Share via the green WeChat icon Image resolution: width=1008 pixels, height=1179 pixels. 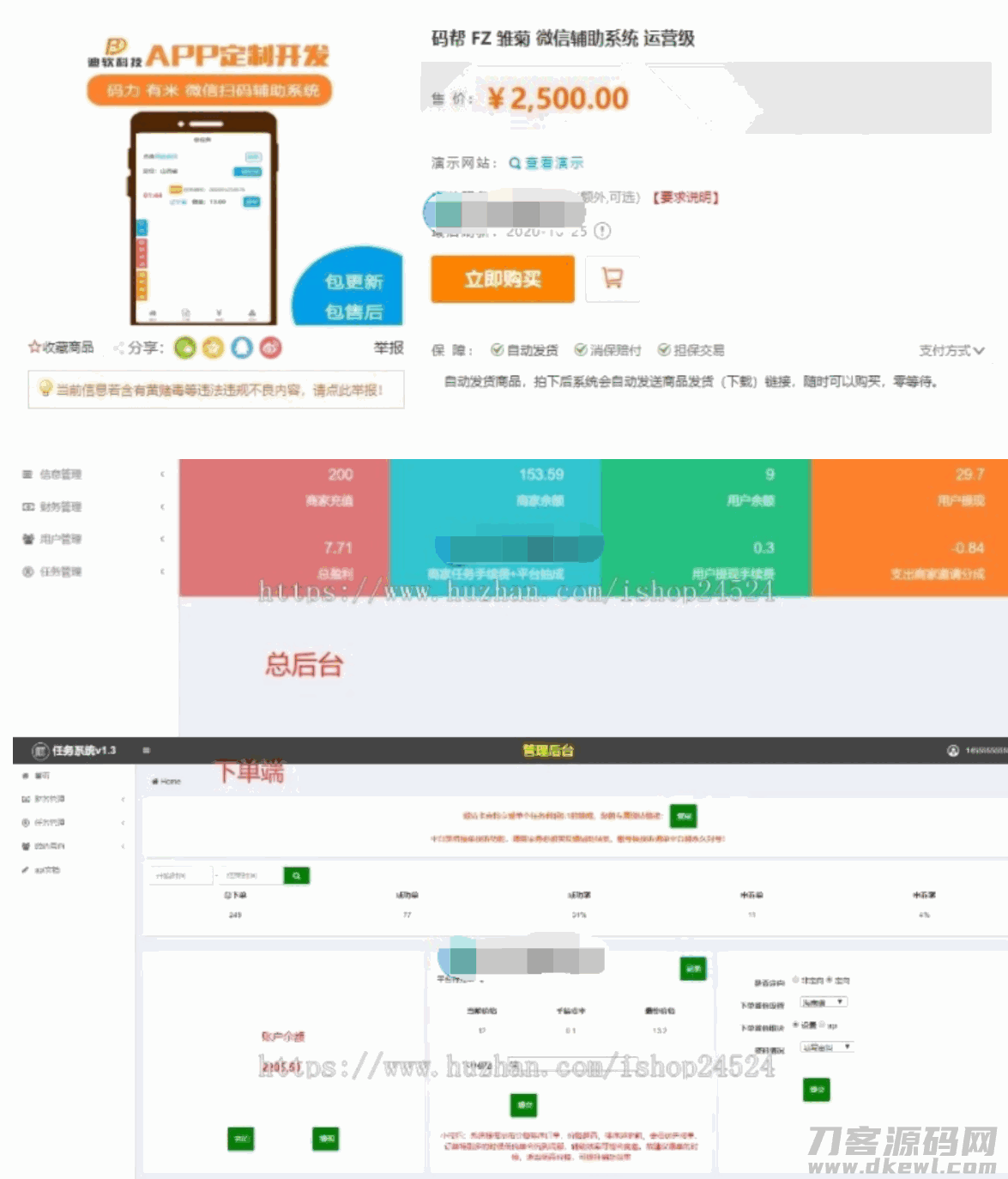pyautogui.click(x=185, y=348)
